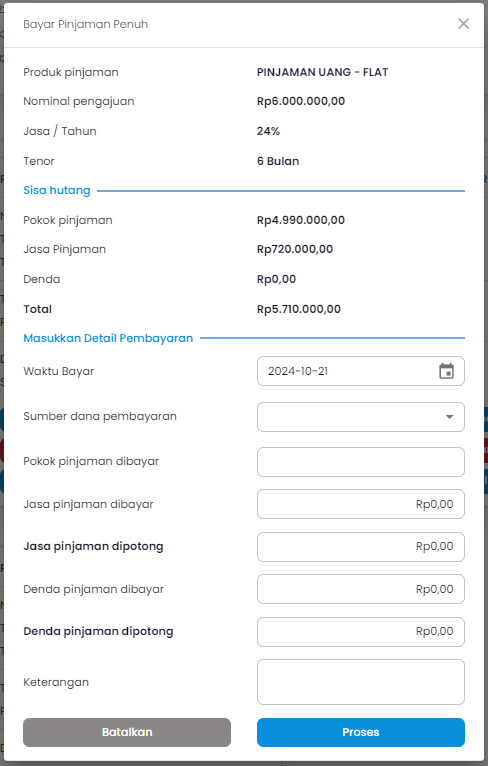Screen dimensions: 488x766
Task: Click the Sisa hutang section heading
Action: point(57,191)
